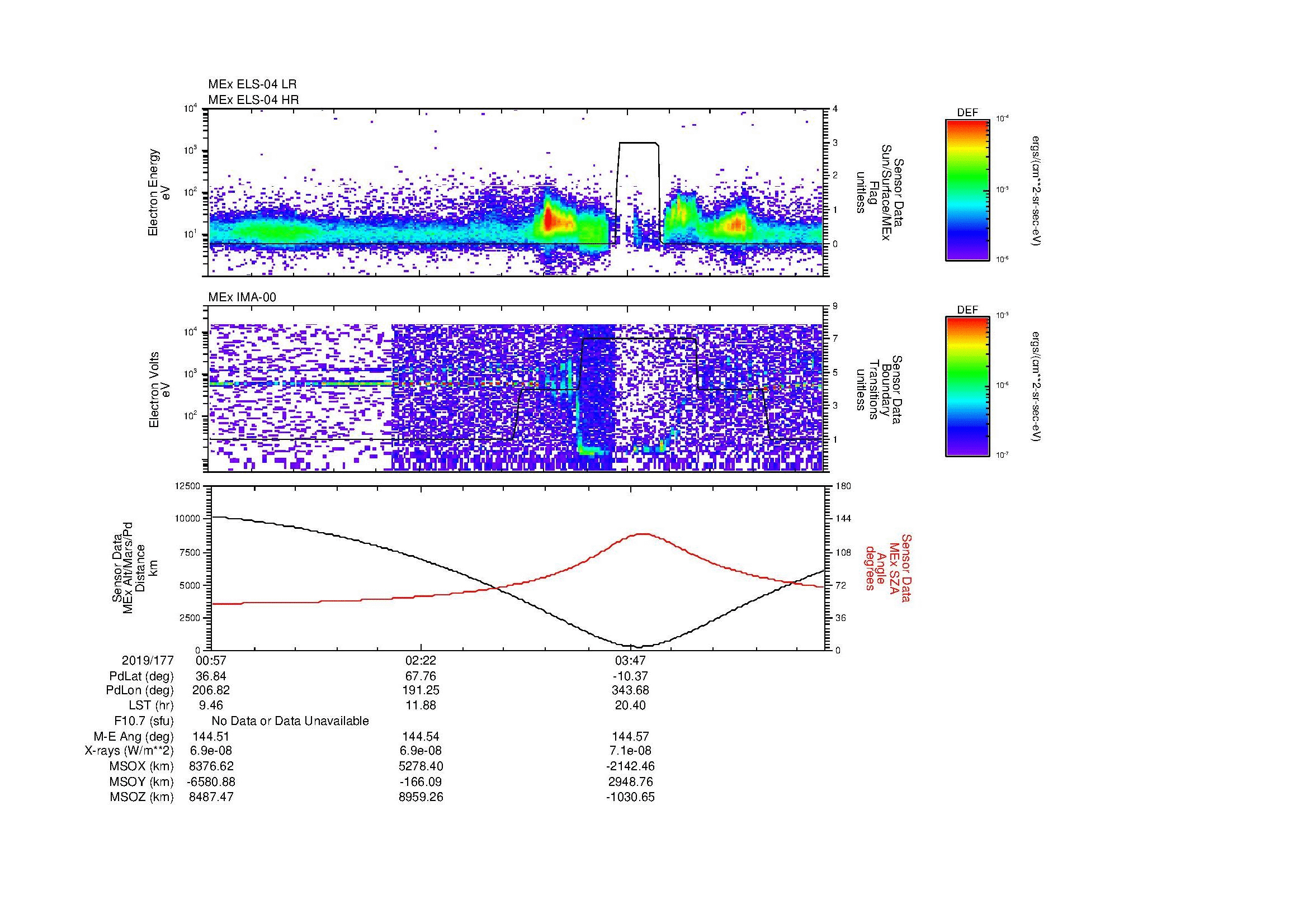Screen dimensions: 1308x924
Task: Click the MSOY (km) row label
Action: tap(141, 781)
